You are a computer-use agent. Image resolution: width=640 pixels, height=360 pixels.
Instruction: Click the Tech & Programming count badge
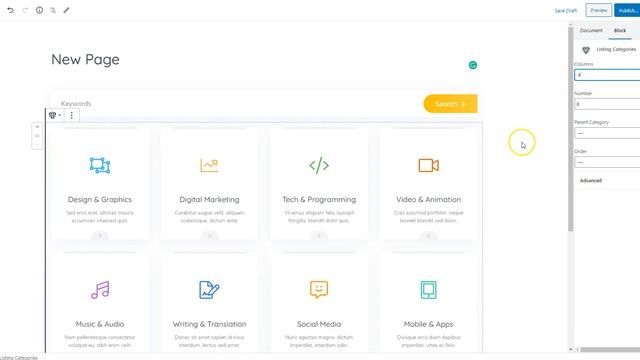pos(319,236)
